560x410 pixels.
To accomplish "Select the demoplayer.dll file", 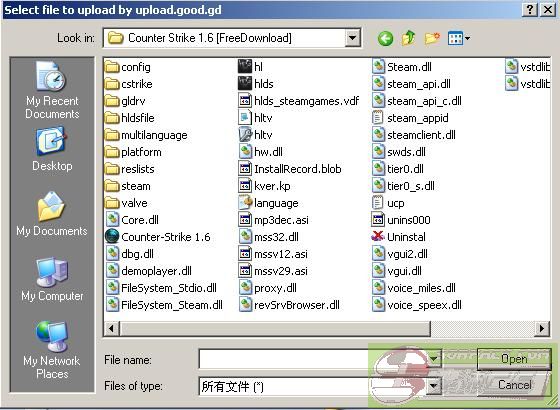I will point(149,271).
